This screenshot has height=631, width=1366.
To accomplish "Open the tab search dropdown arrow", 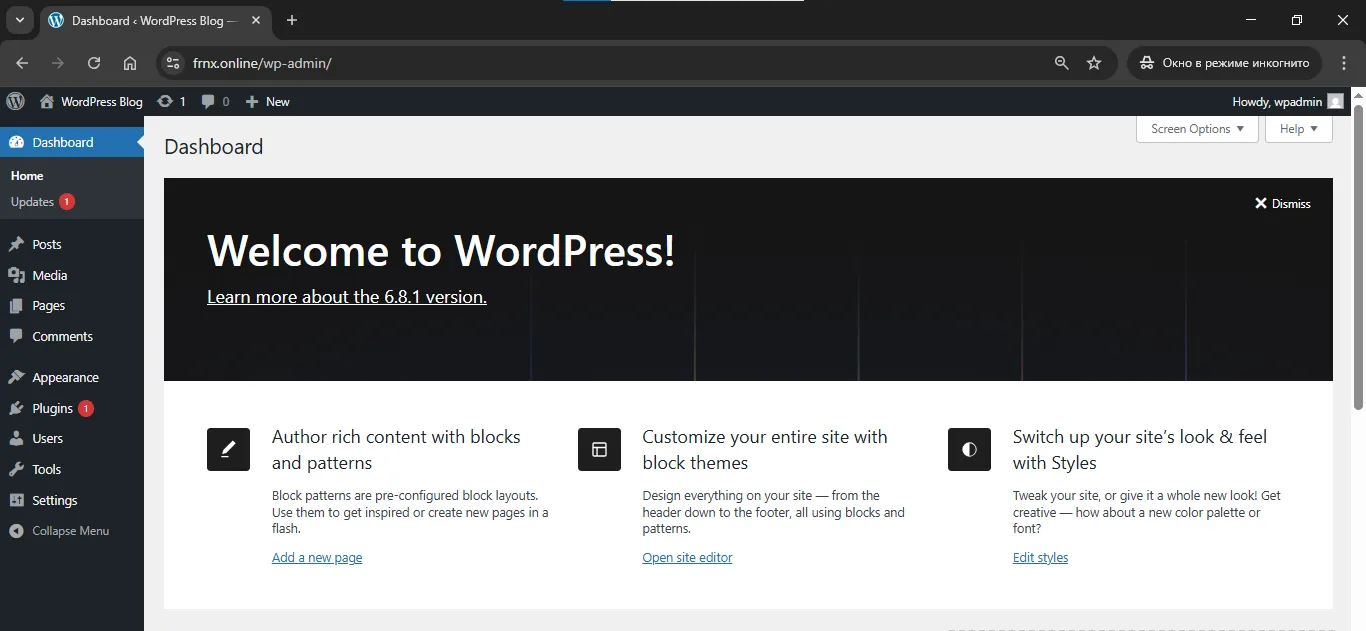I will (19, 20).
